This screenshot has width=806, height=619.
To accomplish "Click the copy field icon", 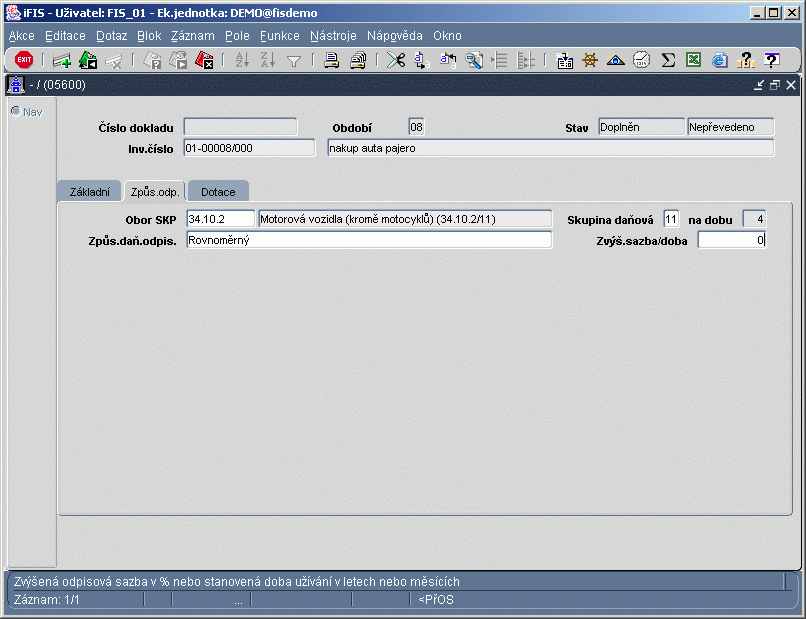I will point(422,61).
